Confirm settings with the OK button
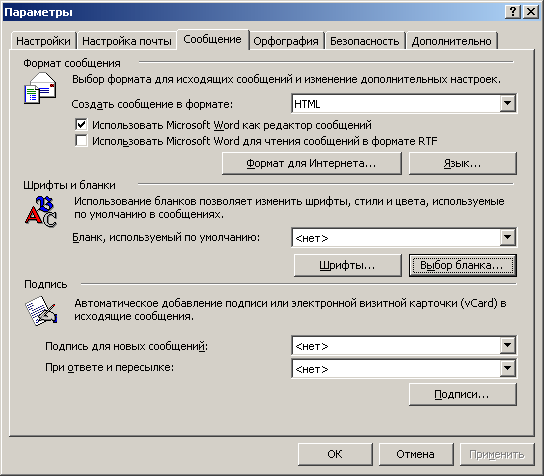544x476 pixels. tap(335, 454)
